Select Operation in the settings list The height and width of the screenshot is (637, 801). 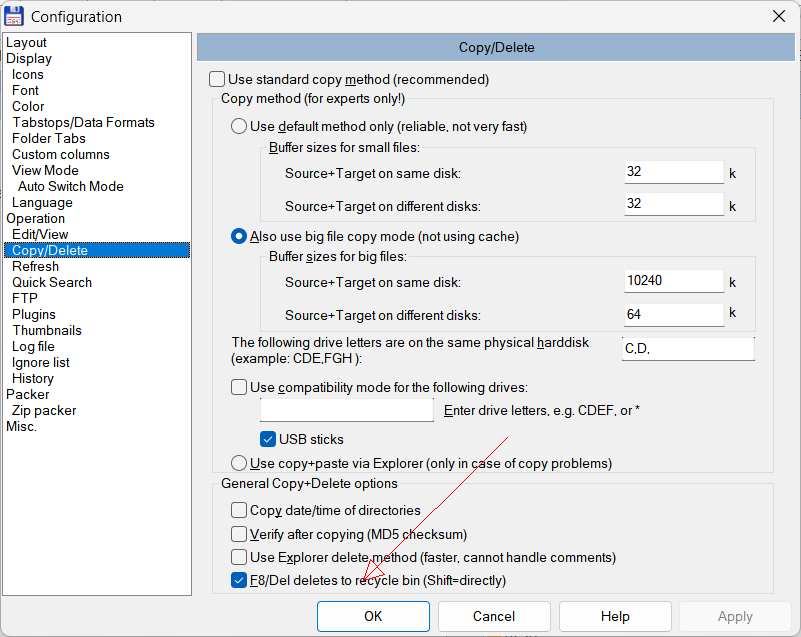coord(35,218)
